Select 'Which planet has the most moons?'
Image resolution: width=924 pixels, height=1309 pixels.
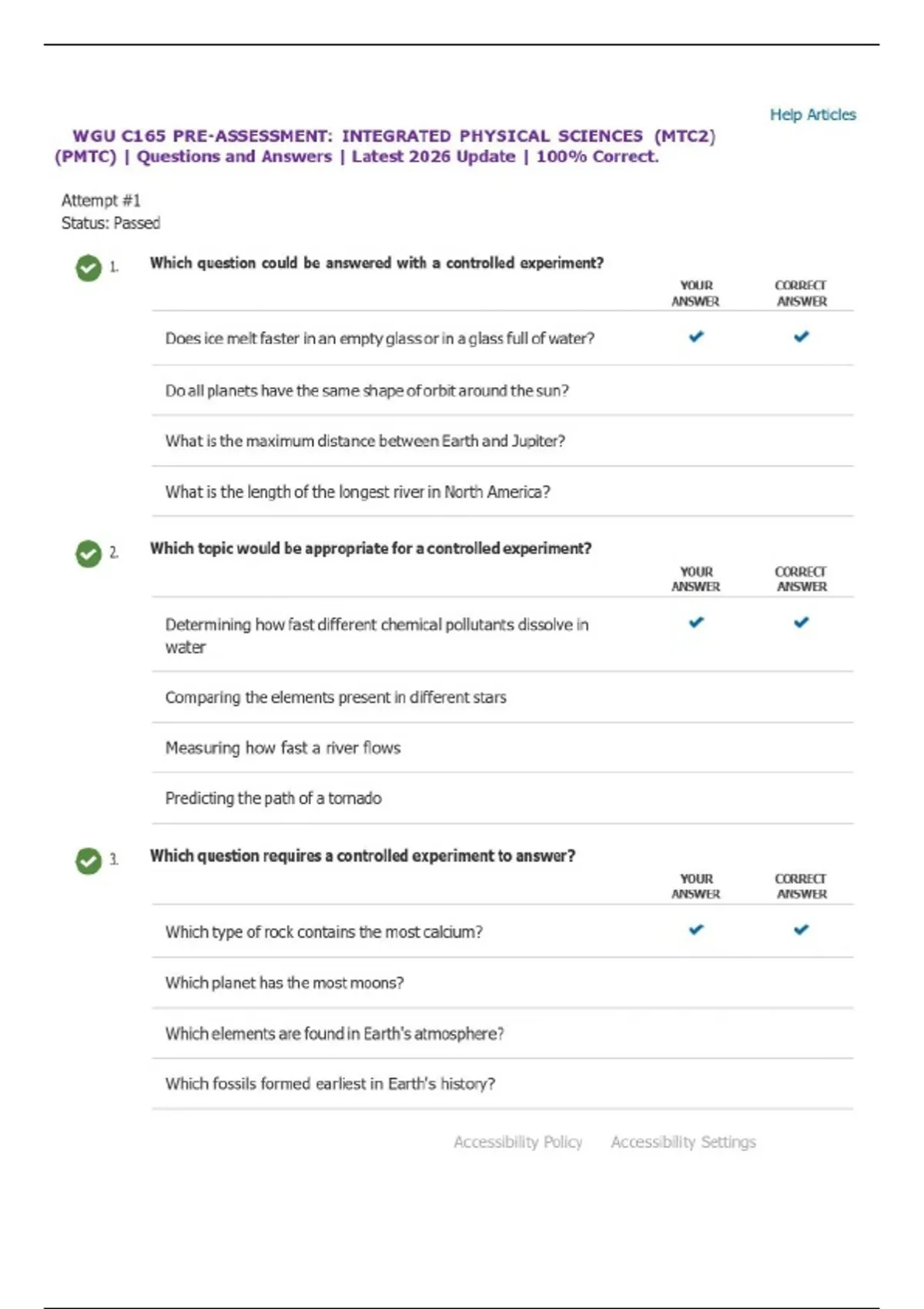[x=284, y=983]
